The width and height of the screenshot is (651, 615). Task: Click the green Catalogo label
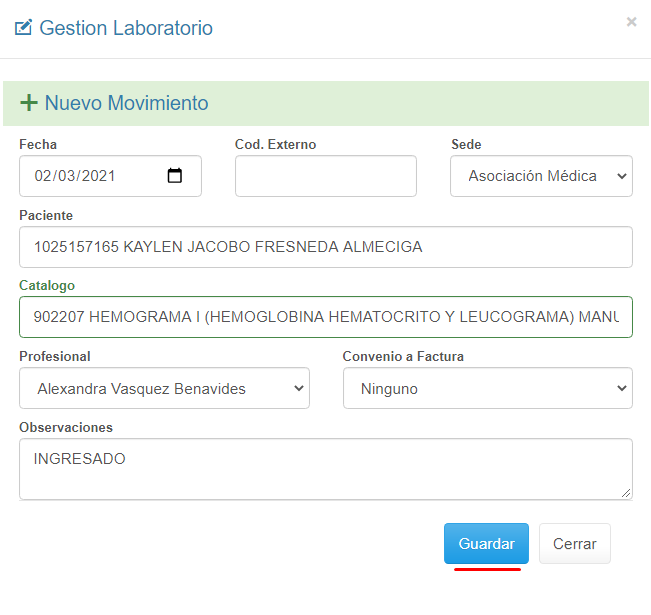coord(47,285)
